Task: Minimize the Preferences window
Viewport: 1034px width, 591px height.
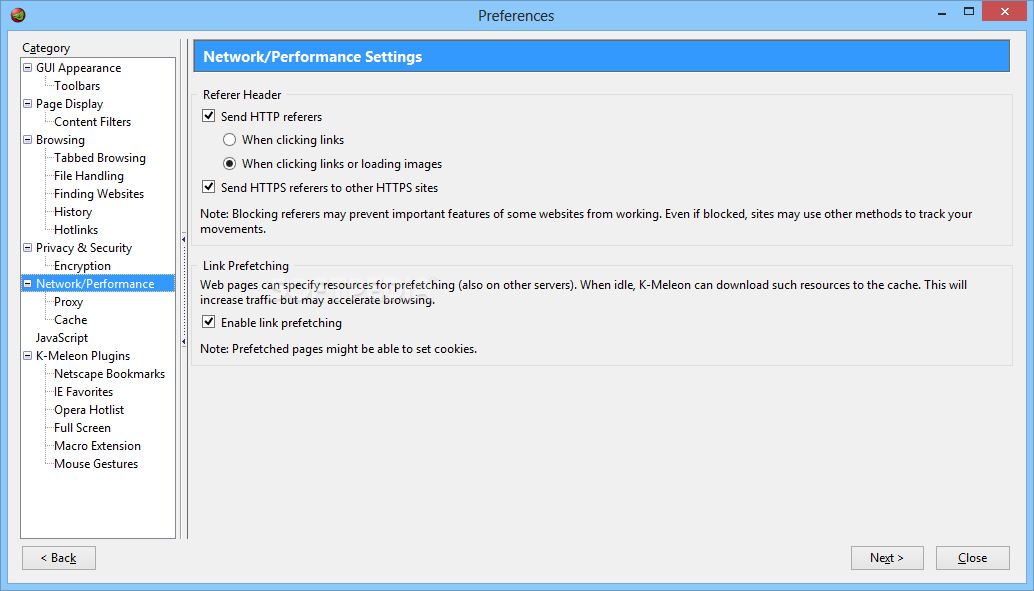Action: [942, 12]
